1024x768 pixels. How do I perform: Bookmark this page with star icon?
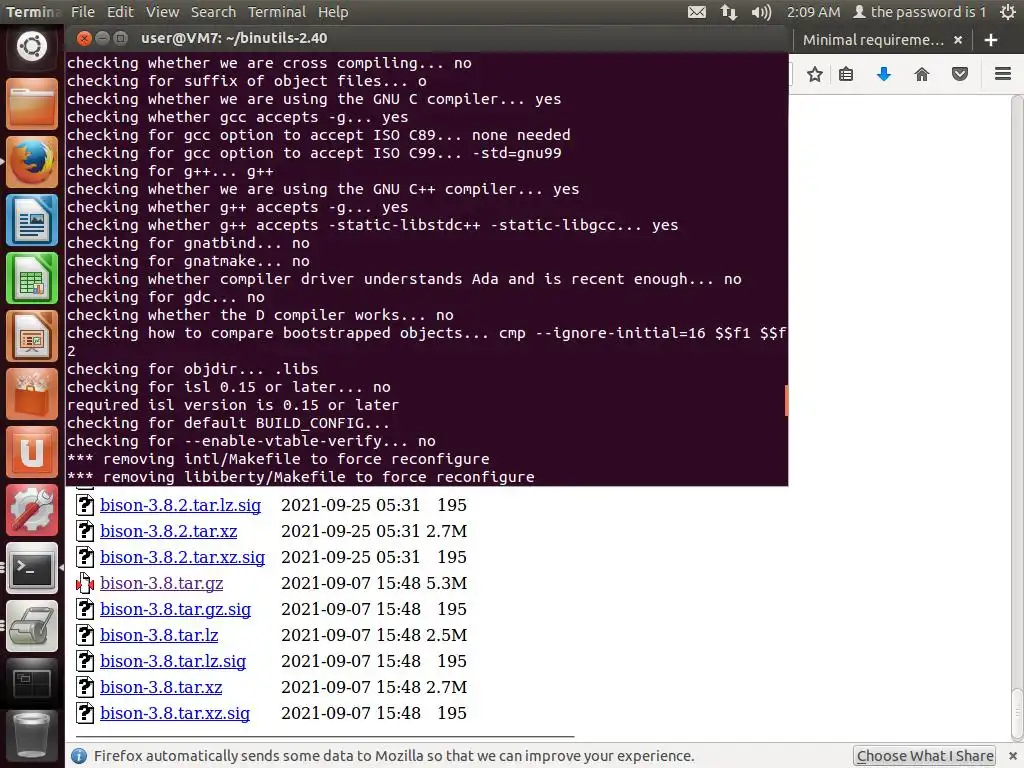[x=814, y=74]
